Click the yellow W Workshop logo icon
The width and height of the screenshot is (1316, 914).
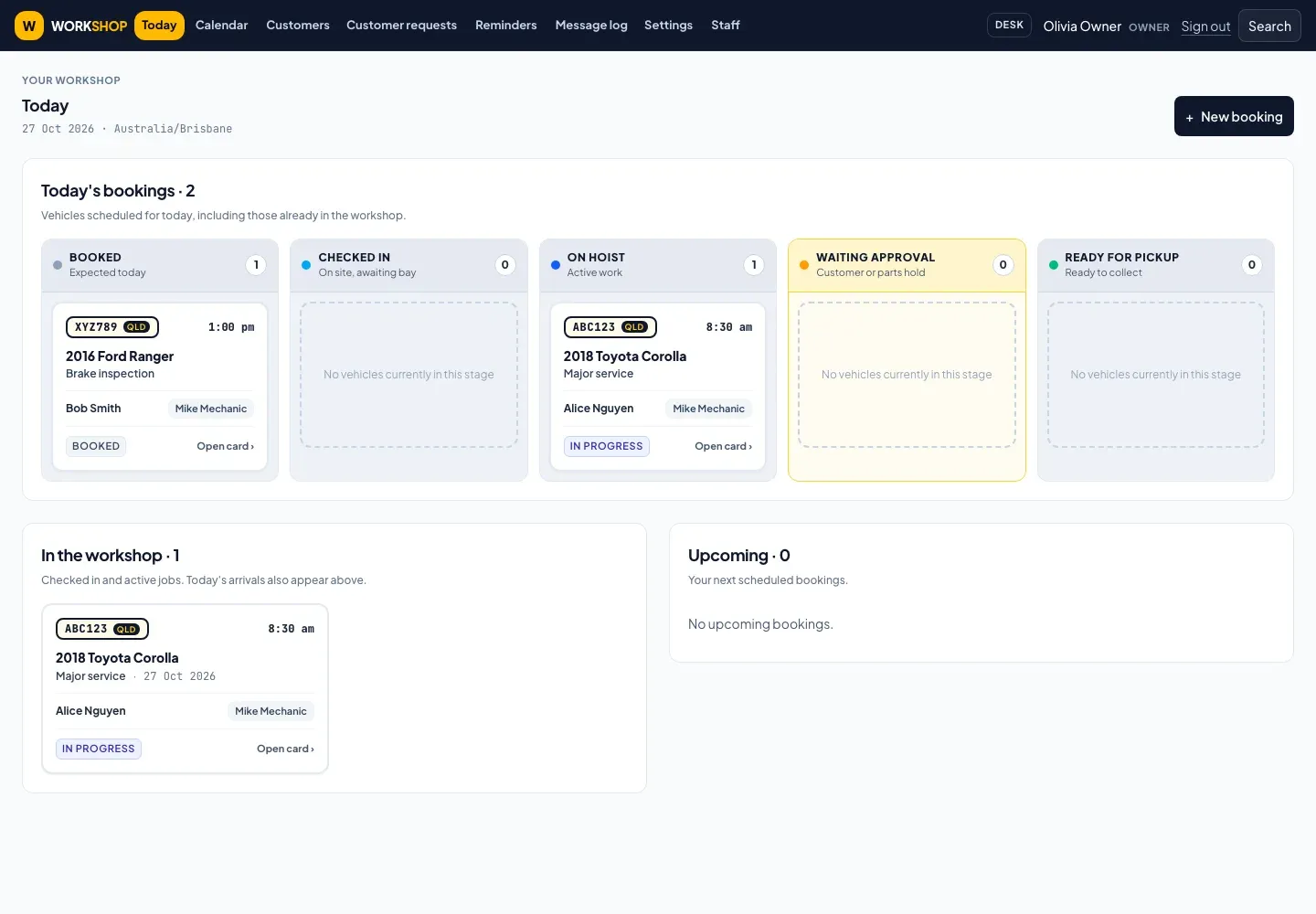(x=29, y=26)
